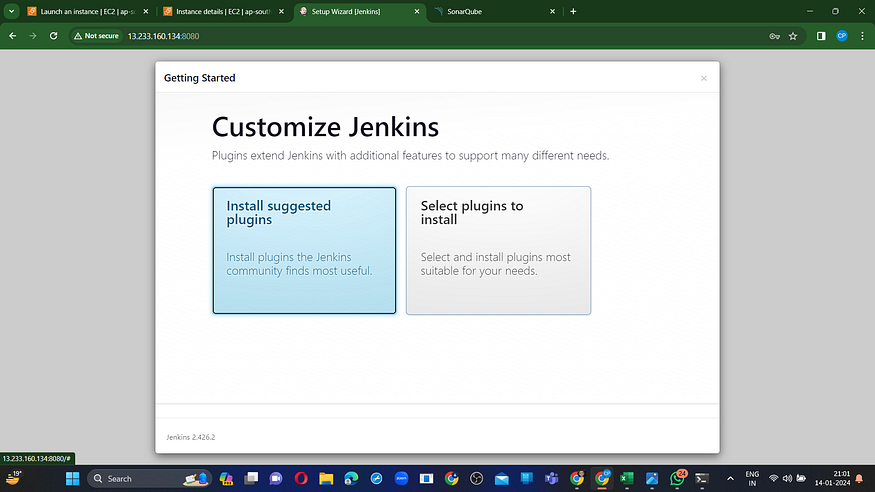Image resolution: width=875 pixels, height=492 pixels.
Task: Open Opera browser from taskbar
Action: 301,479
